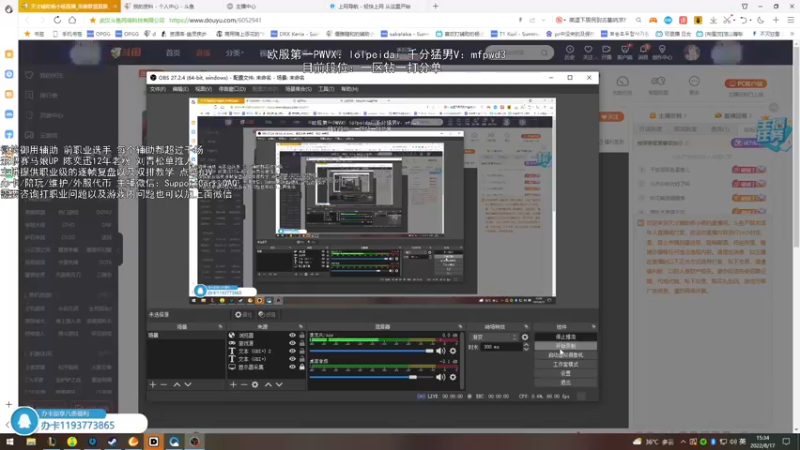
Task: Click the 300 ms duration field
Action: coord(501,347)
